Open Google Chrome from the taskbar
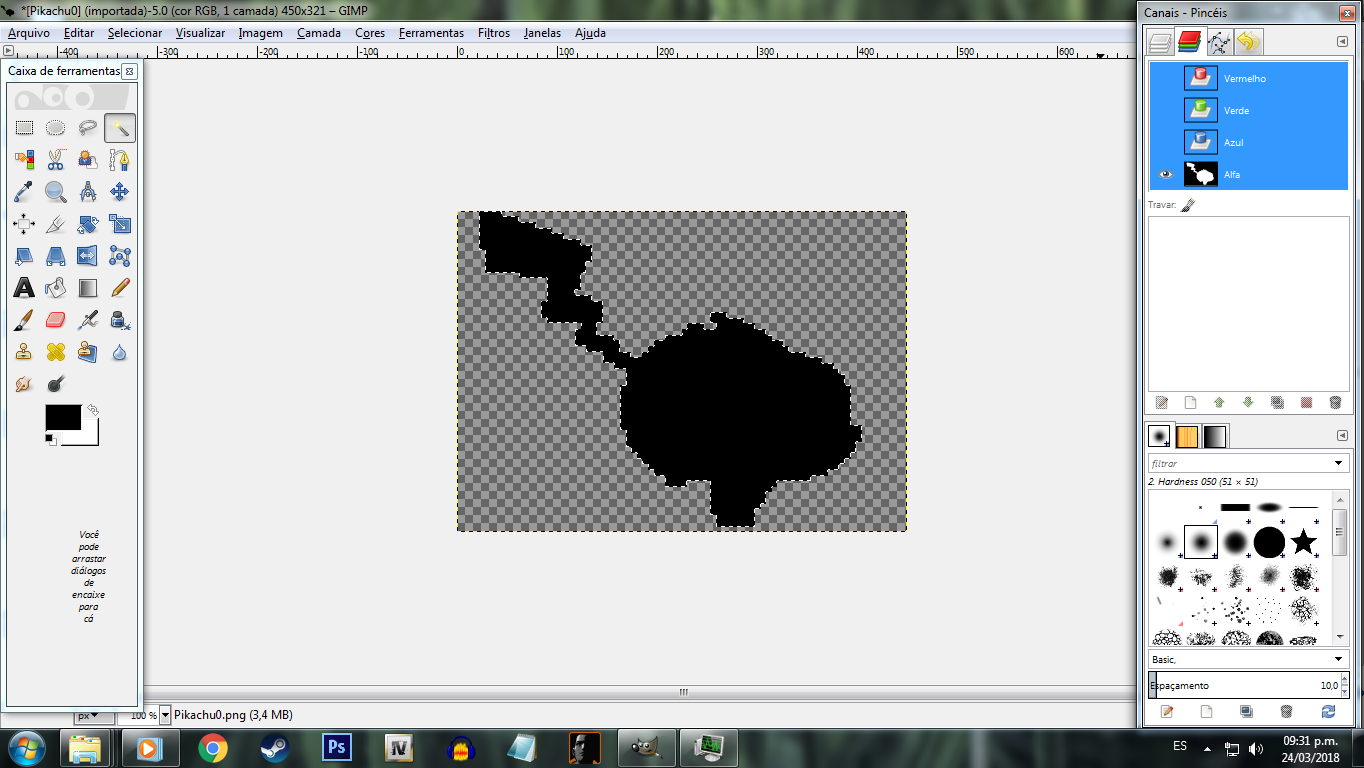 212,748
